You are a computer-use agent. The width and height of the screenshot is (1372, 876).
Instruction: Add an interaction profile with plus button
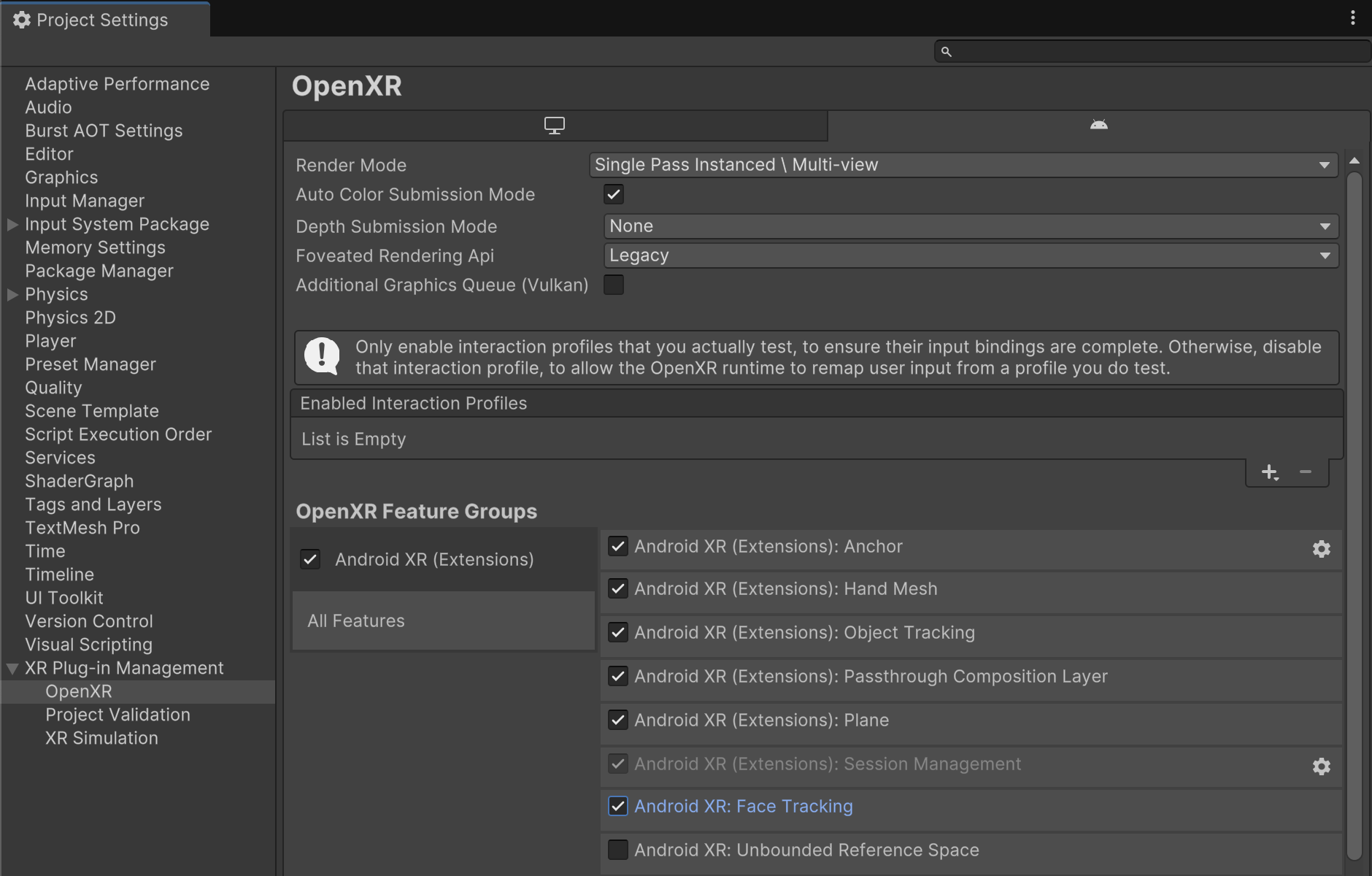pyautogui.click(x=1269, y=472)
